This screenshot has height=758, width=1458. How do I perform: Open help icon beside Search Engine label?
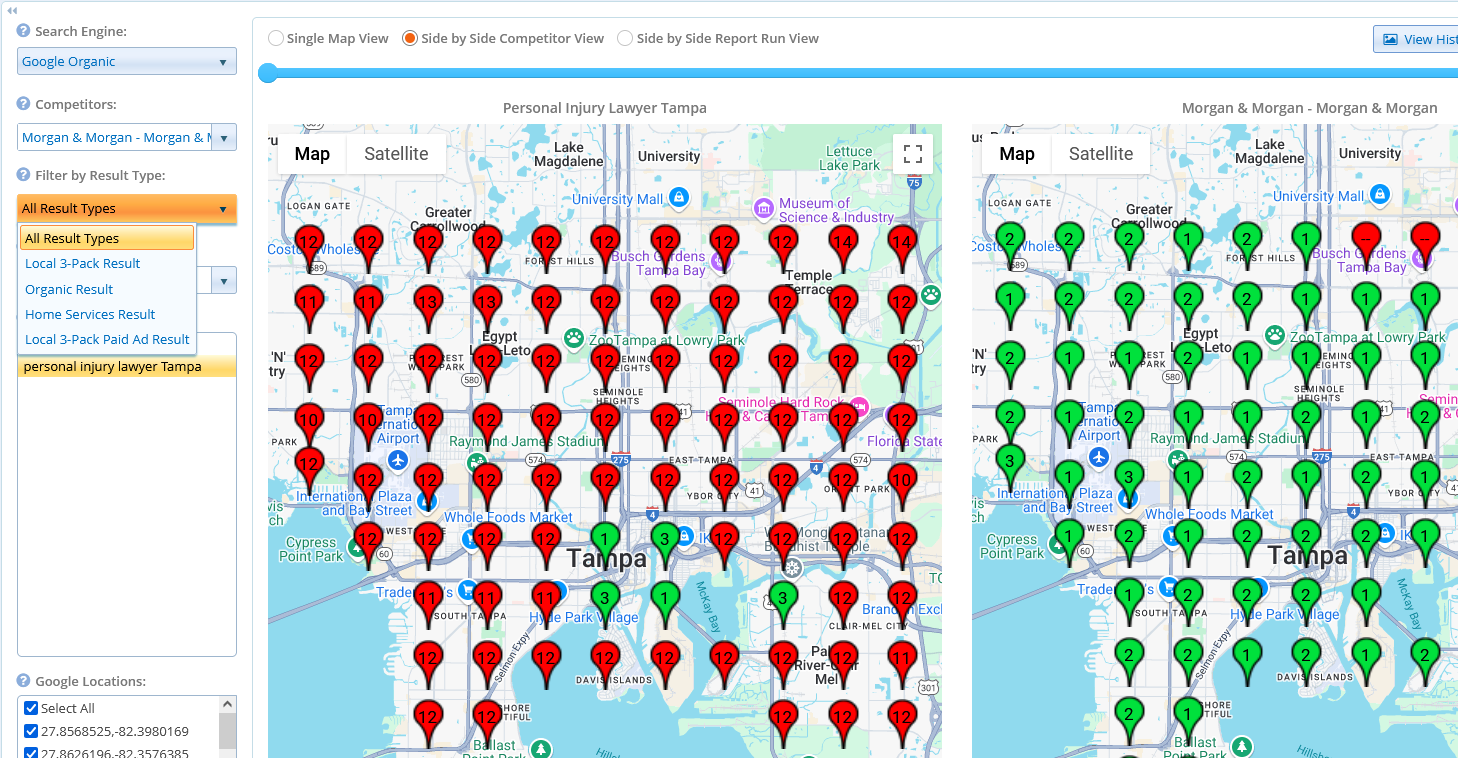pyautogui.click(x=23, y=31)
